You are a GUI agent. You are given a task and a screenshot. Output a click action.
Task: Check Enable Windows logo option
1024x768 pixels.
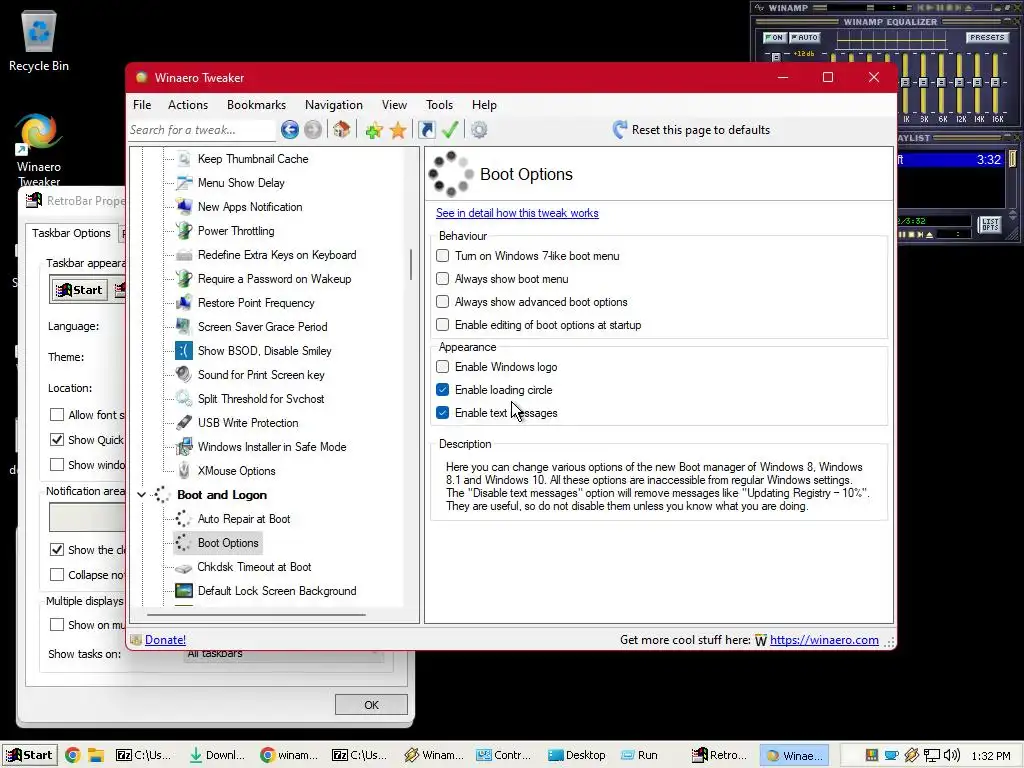coord(443,367)
